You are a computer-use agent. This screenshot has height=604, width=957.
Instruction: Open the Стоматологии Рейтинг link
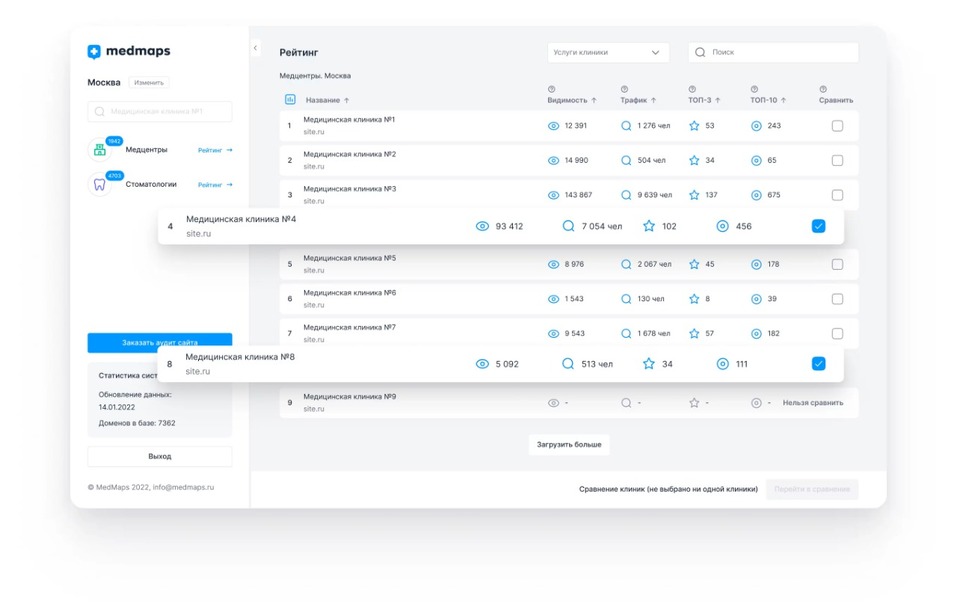click(214, 185)
